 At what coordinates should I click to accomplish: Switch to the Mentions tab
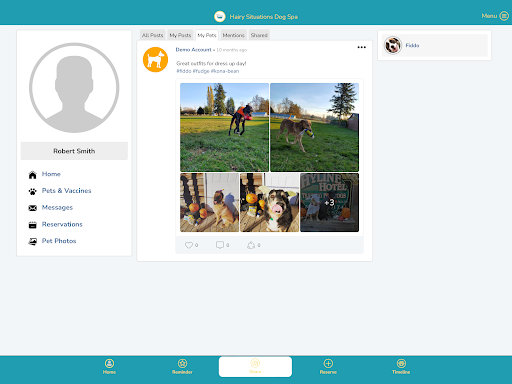point(233,35)
